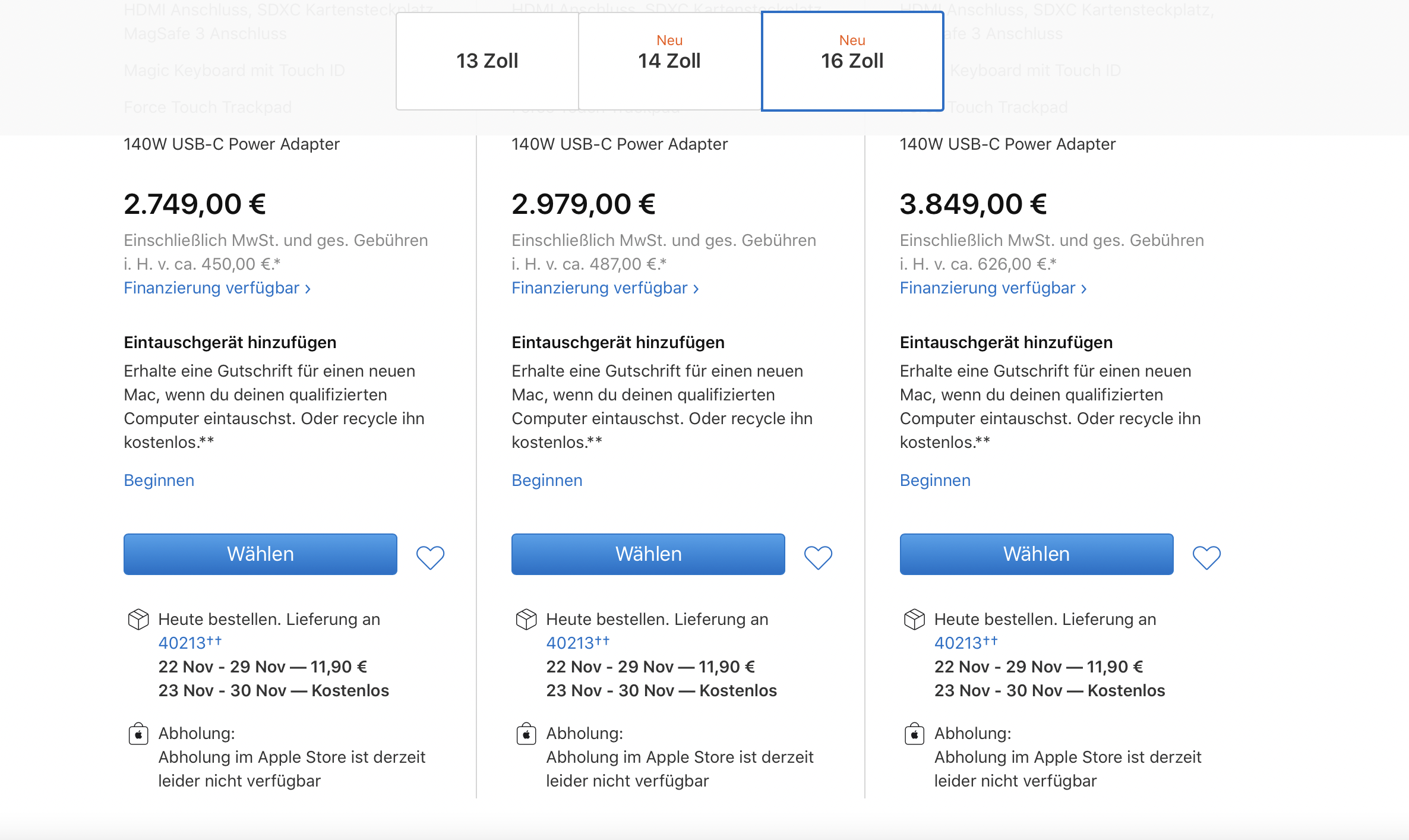
Task: Open Finanzierung verfügbar under 3.849,00 €
Action: [993, 288]
